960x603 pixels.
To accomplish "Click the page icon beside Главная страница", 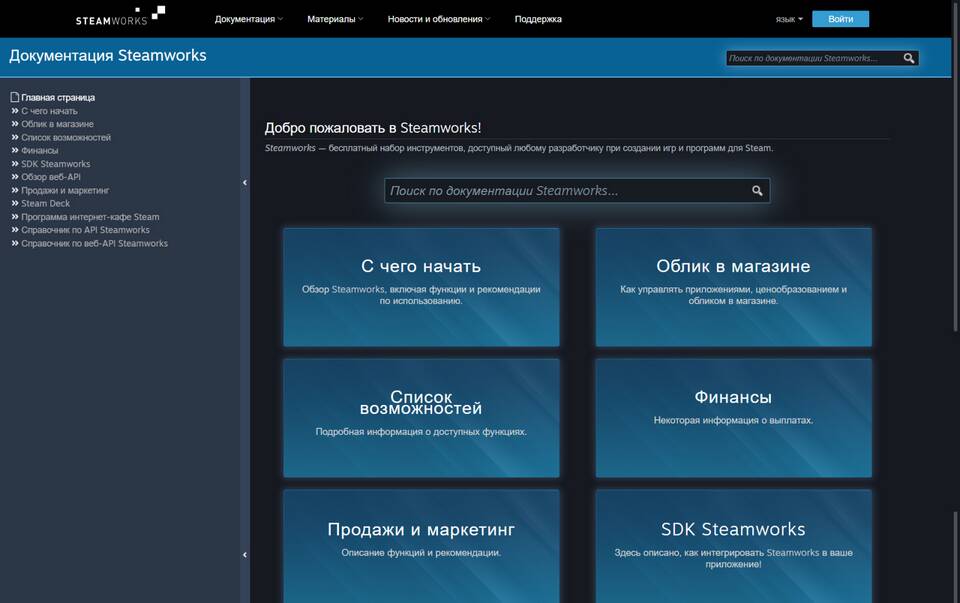I will tap(15, 97).
